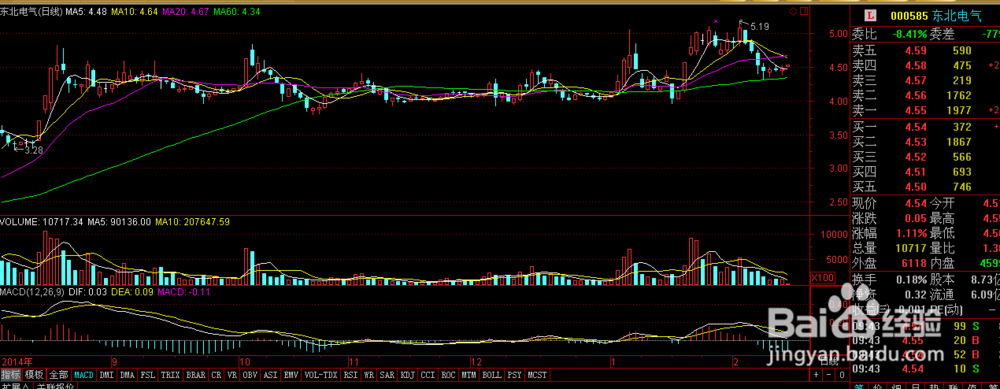Image resolution: width=1000 pixels, height=389 pixels.
Task: Switch indicator to RSI
Action: pos(351,375)
